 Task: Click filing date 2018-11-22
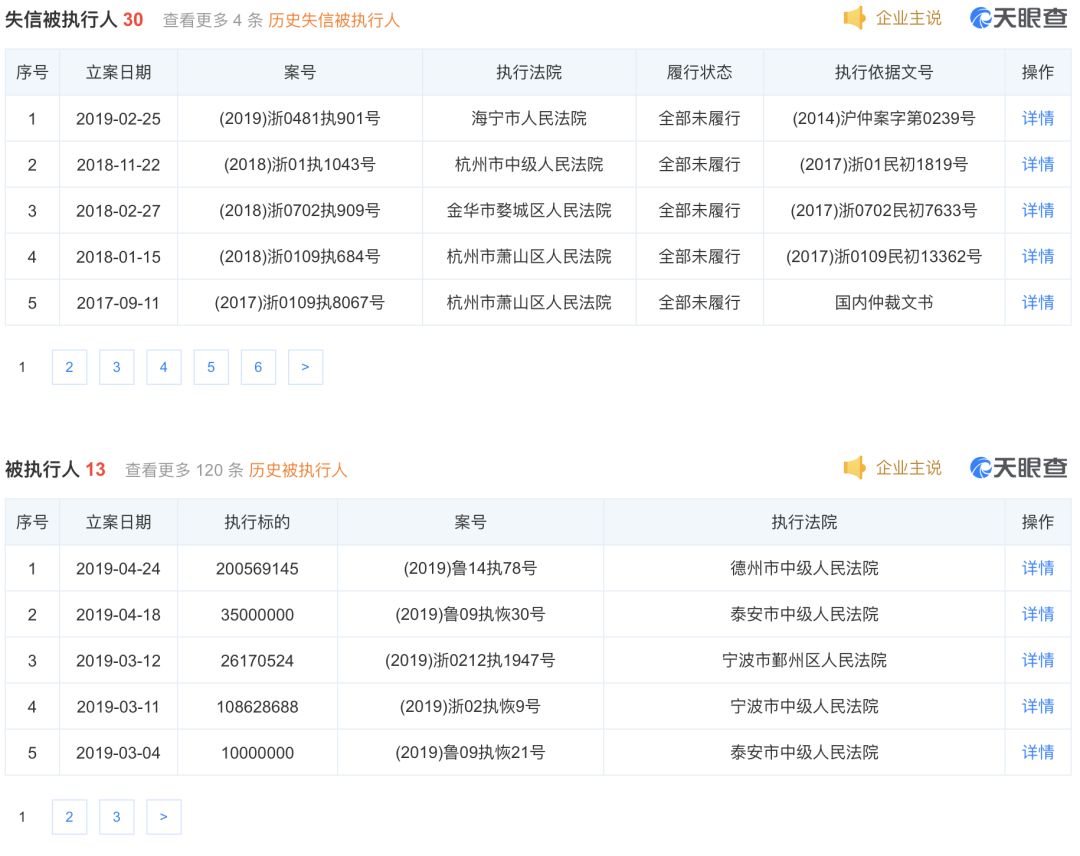118,165
